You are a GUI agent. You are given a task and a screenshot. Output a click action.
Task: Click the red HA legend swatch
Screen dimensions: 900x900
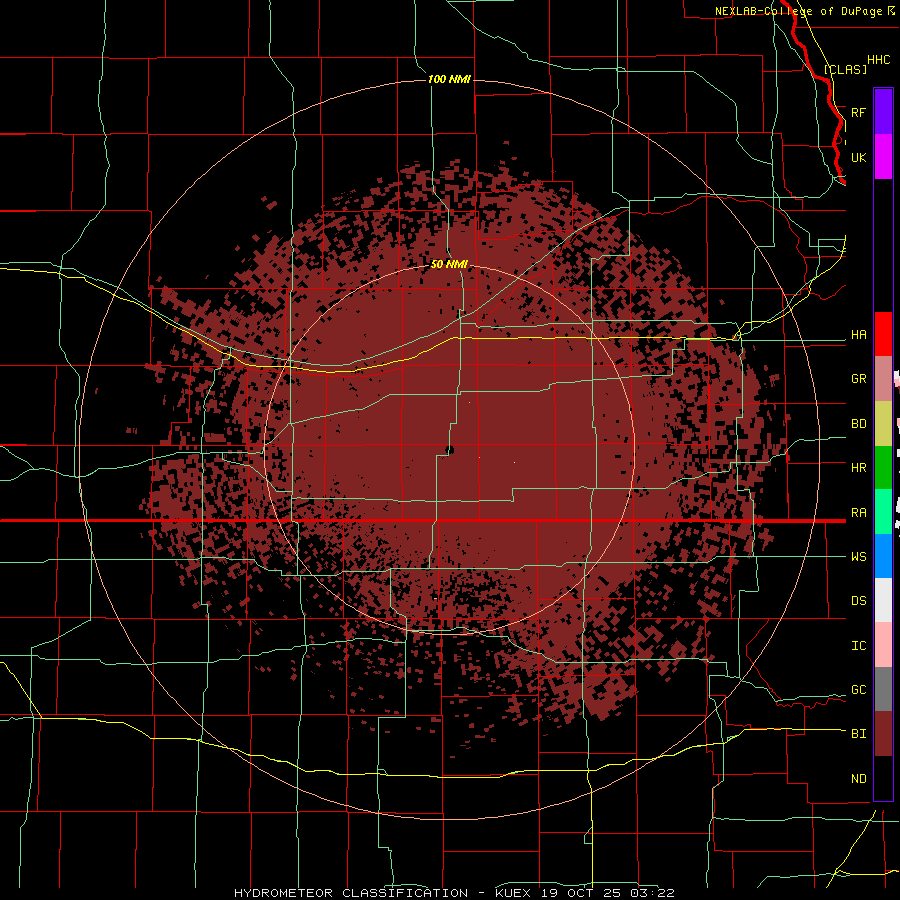point(883,334)
